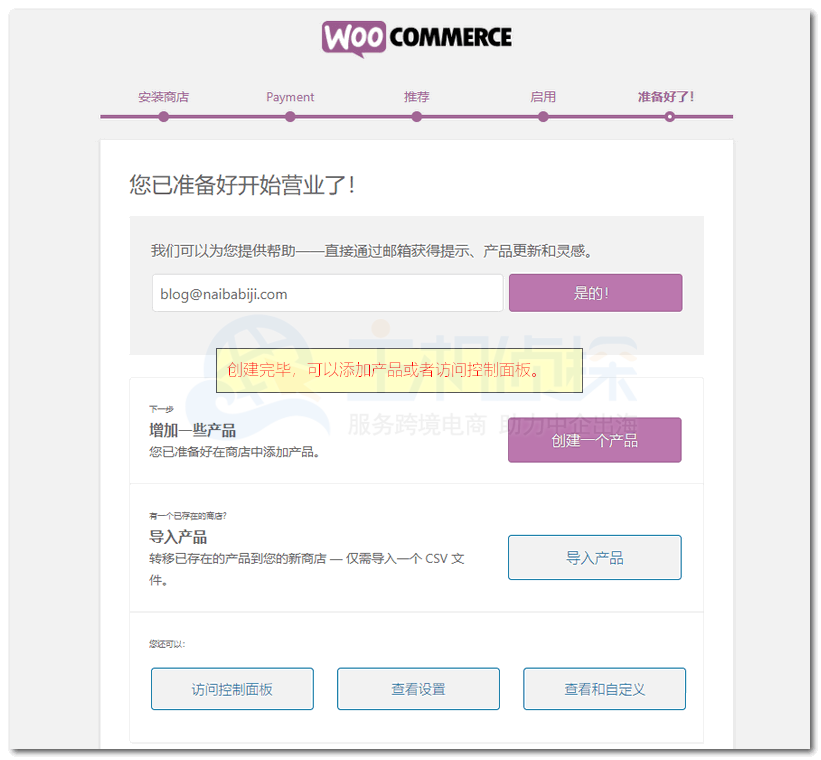The width and height of the screenshot is (821, 760).
Task: Click the 有一个已存在的商店? label
Action: (x=187, y=516)
